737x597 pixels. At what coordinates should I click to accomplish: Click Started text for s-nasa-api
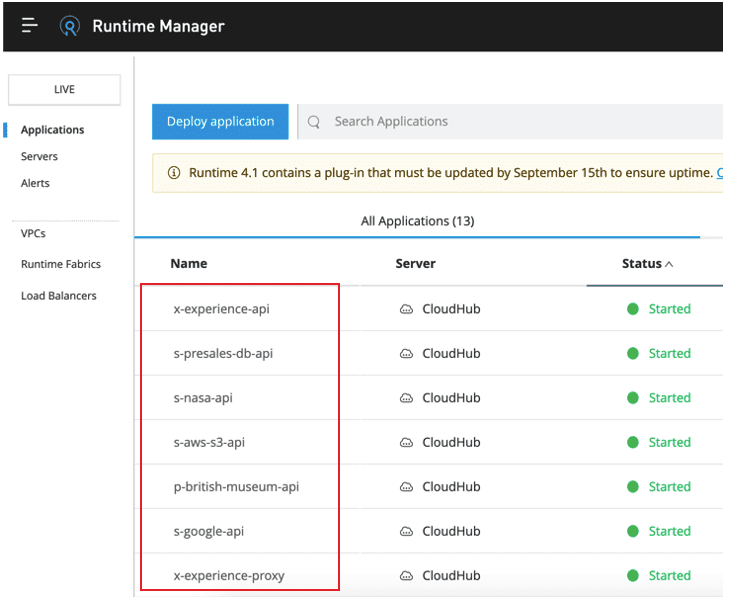670,398
